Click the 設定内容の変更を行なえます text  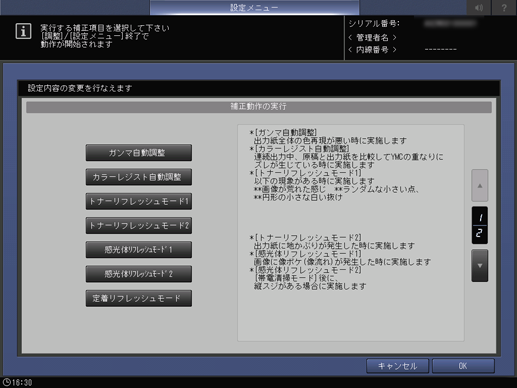point(80,88)
